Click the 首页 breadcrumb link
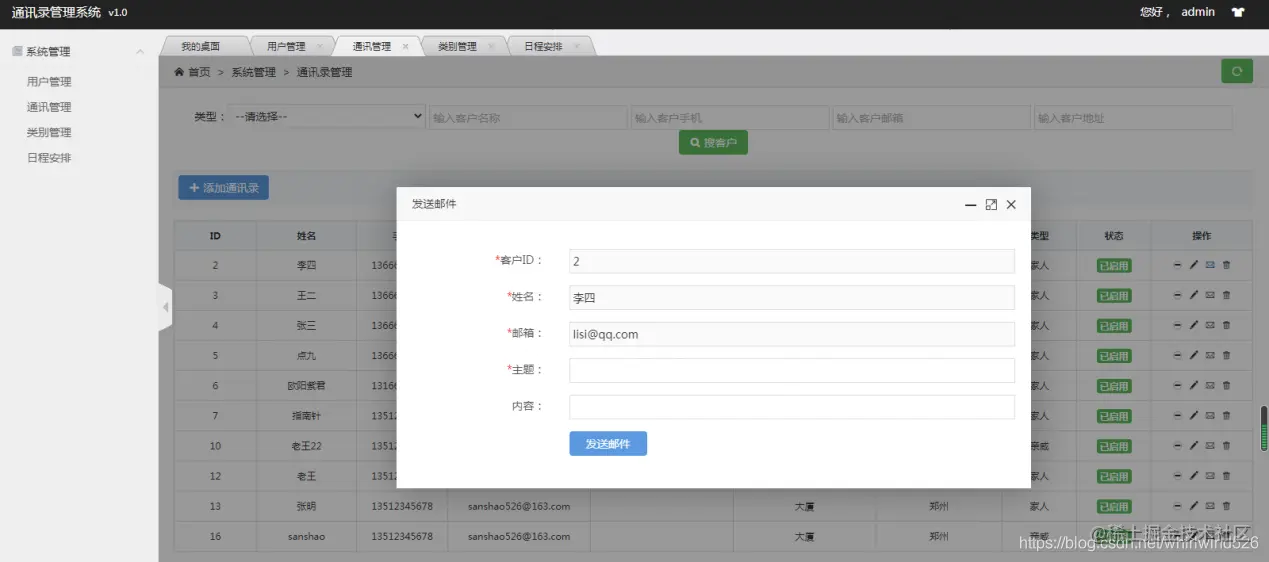Image resolution: width=1269 pixels, height=562 pixels. click(199, 72)
